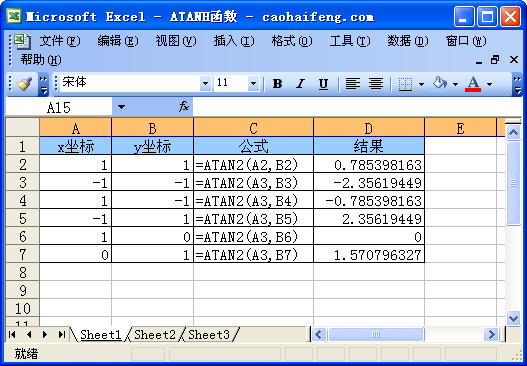
Task: Open the 工具 menu
Action: (x=350, y=41)
